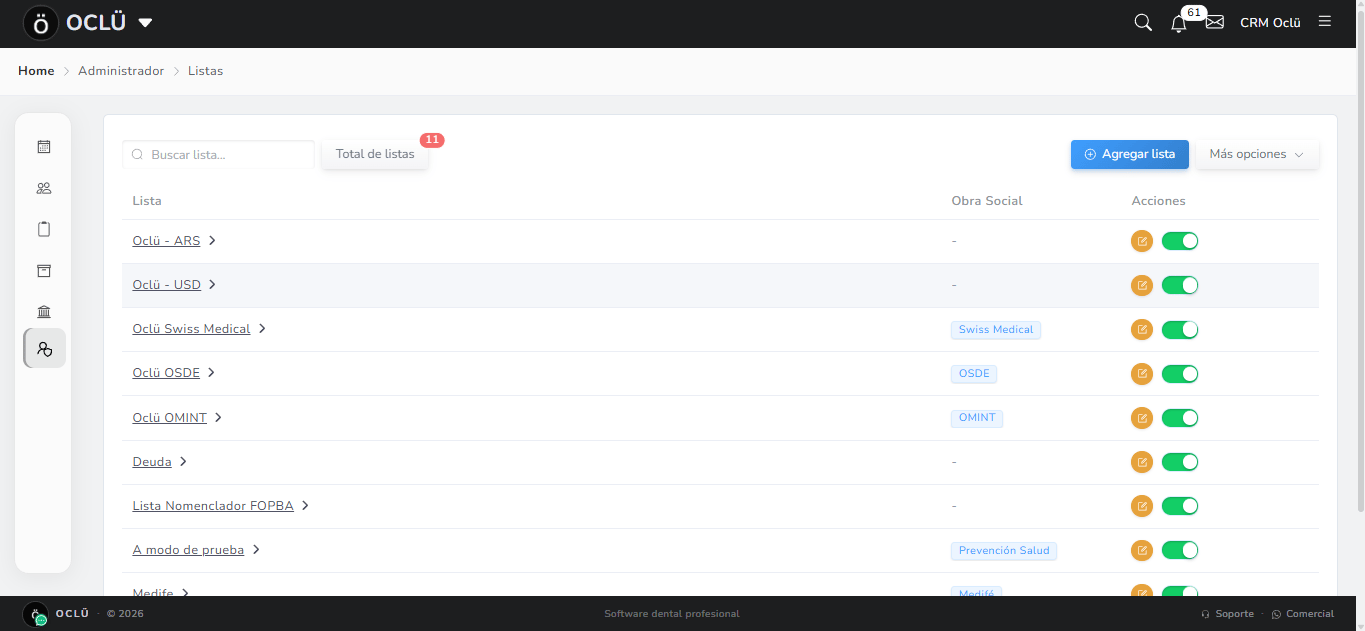The height and width of the screenshot is (631, 1365).
Task: Disable the Oclü OMINT list toggle
Action: [1180, 418]
